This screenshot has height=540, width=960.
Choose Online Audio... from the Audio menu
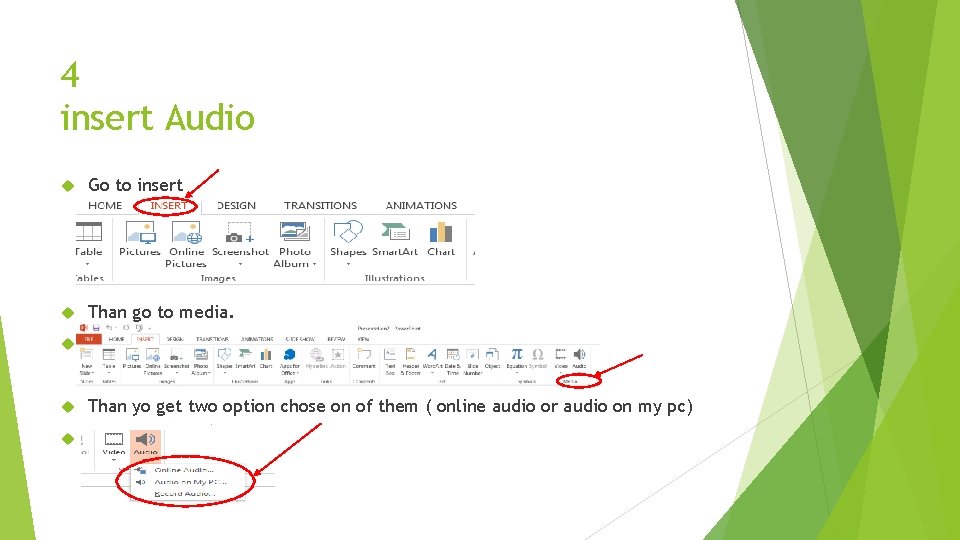[x=184, y=470]
